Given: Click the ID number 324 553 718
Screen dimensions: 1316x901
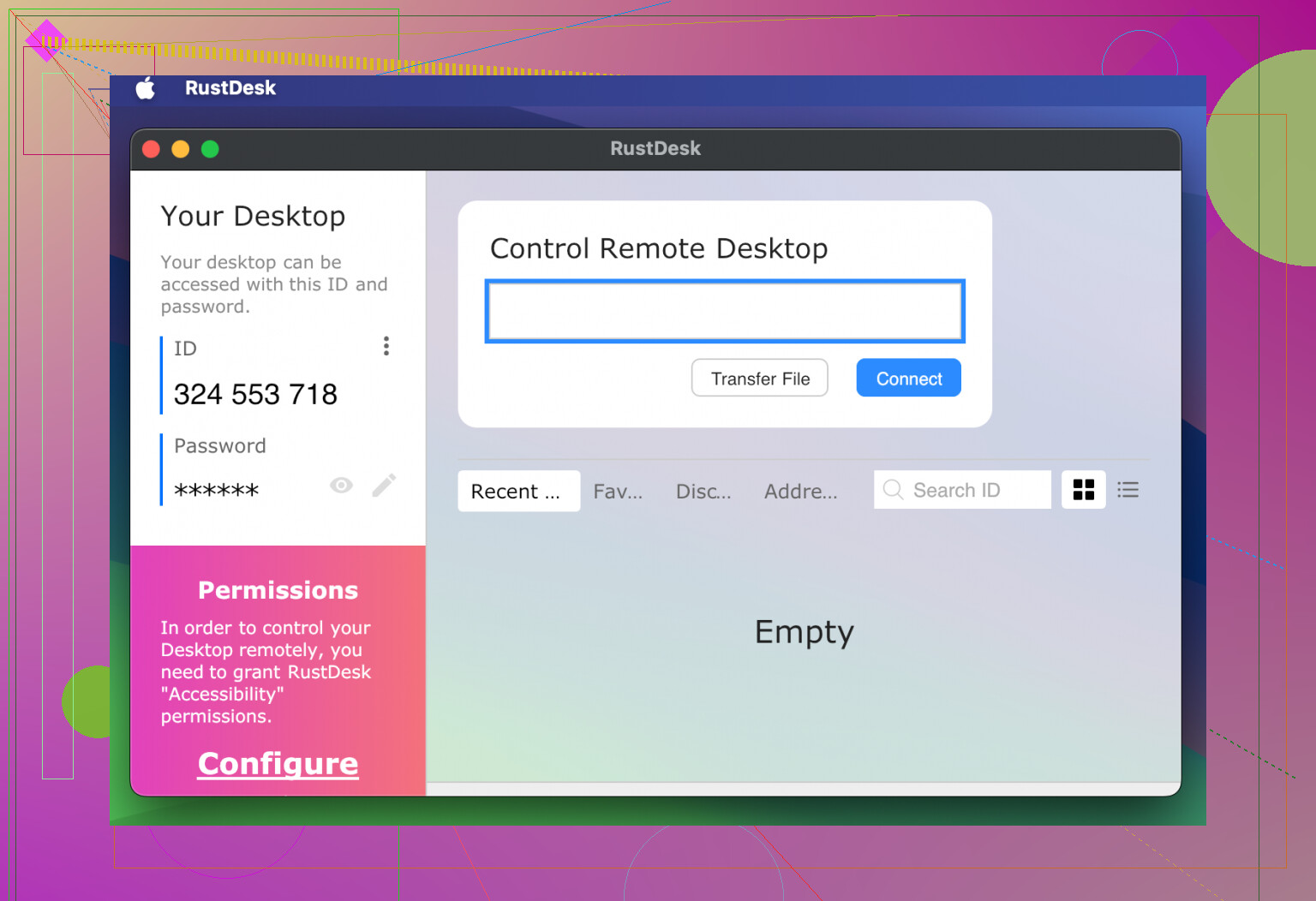Looking at the screenshot, I should 255,394.
